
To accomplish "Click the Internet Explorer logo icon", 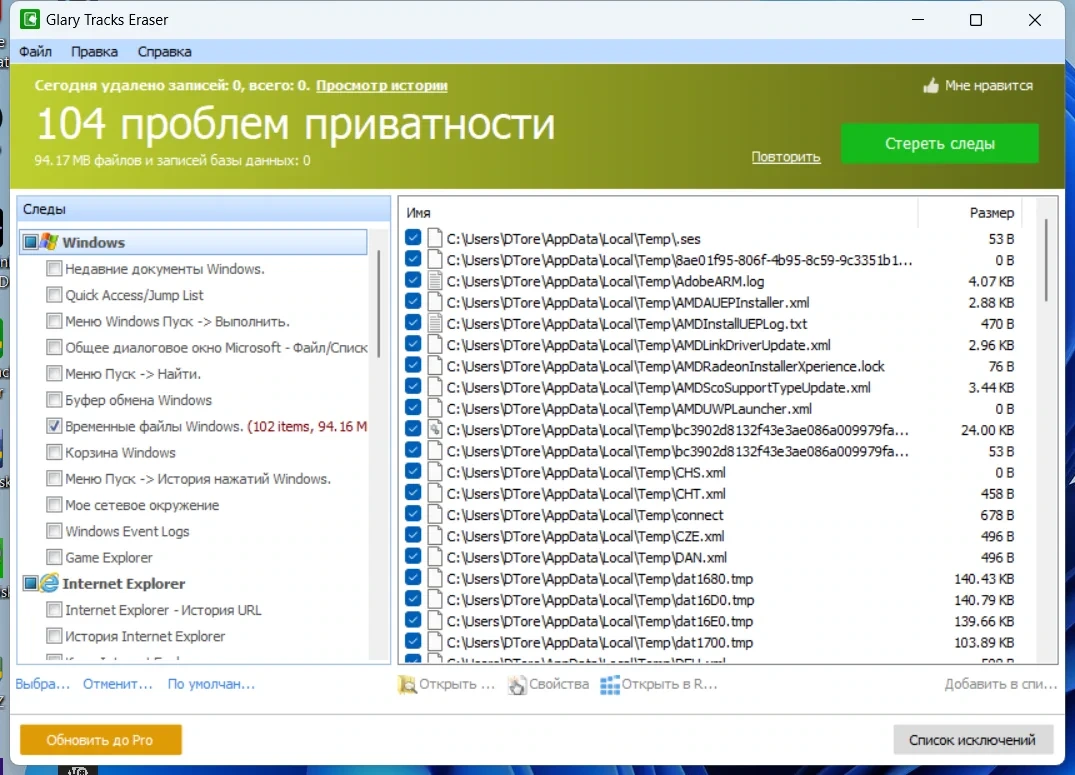I will click(49, 583).
